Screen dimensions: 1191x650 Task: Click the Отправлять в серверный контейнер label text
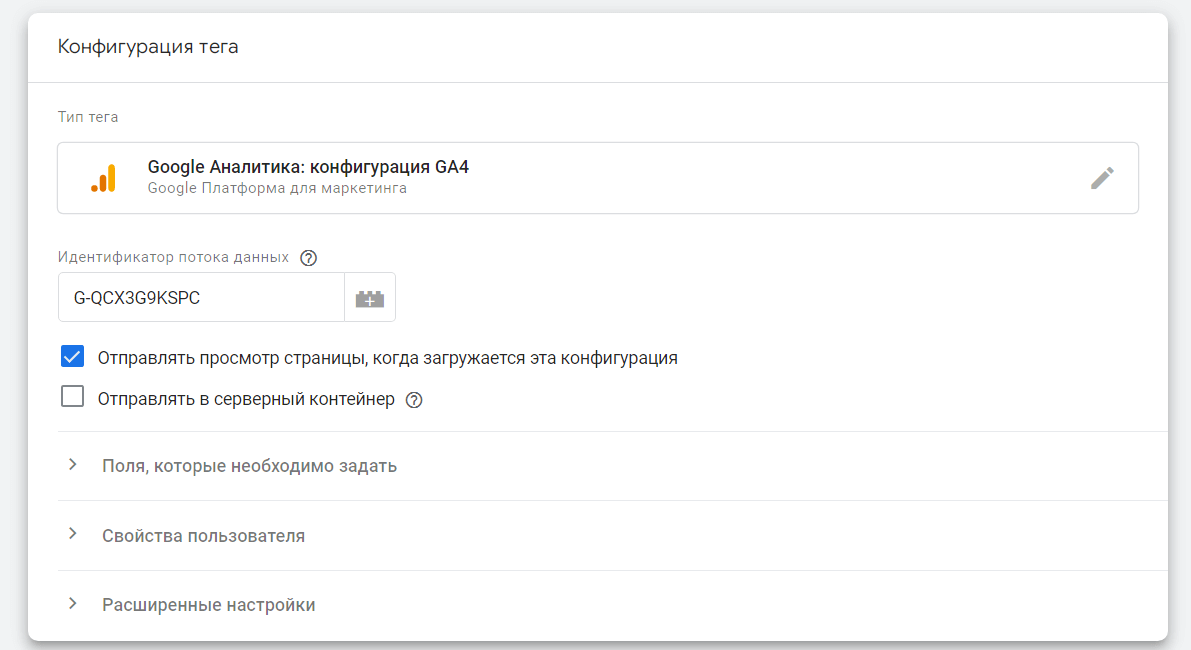coord(246,399)
